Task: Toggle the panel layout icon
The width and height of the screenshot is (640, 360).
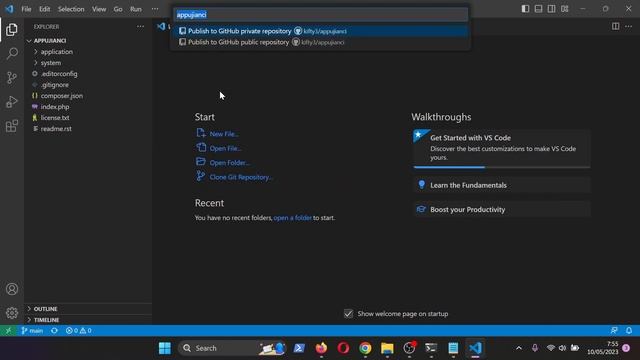Action: coord(538,9)
